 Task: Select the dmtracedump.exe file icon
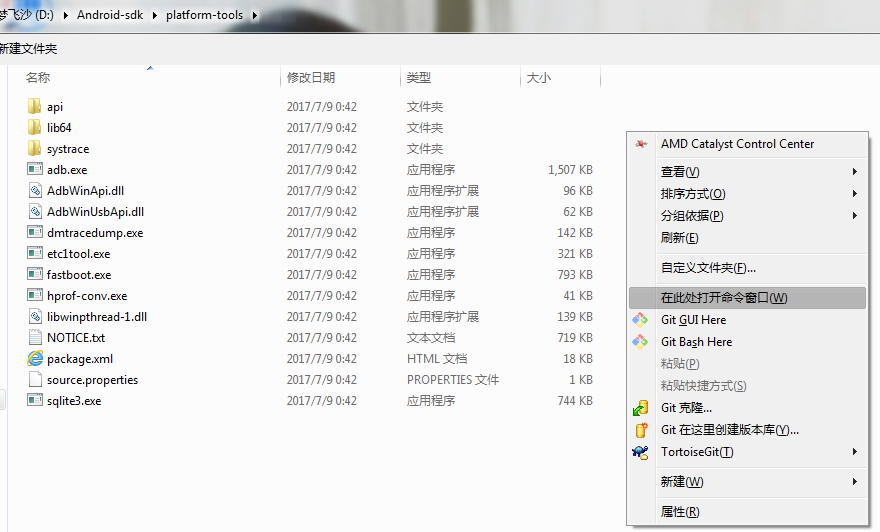coord(35,232)
